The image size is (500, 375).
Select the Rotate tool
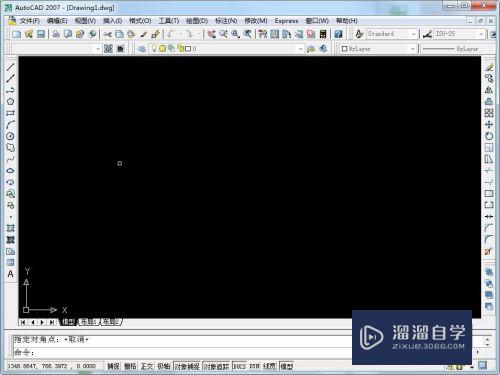pos(489,136)
